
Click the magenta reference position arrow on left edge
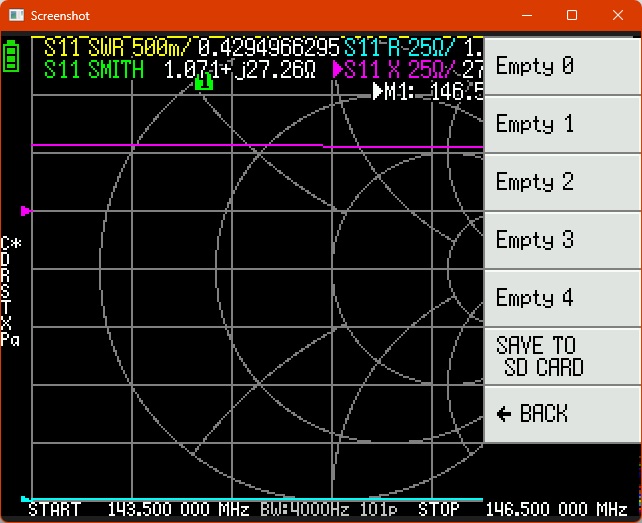(26, 211)
